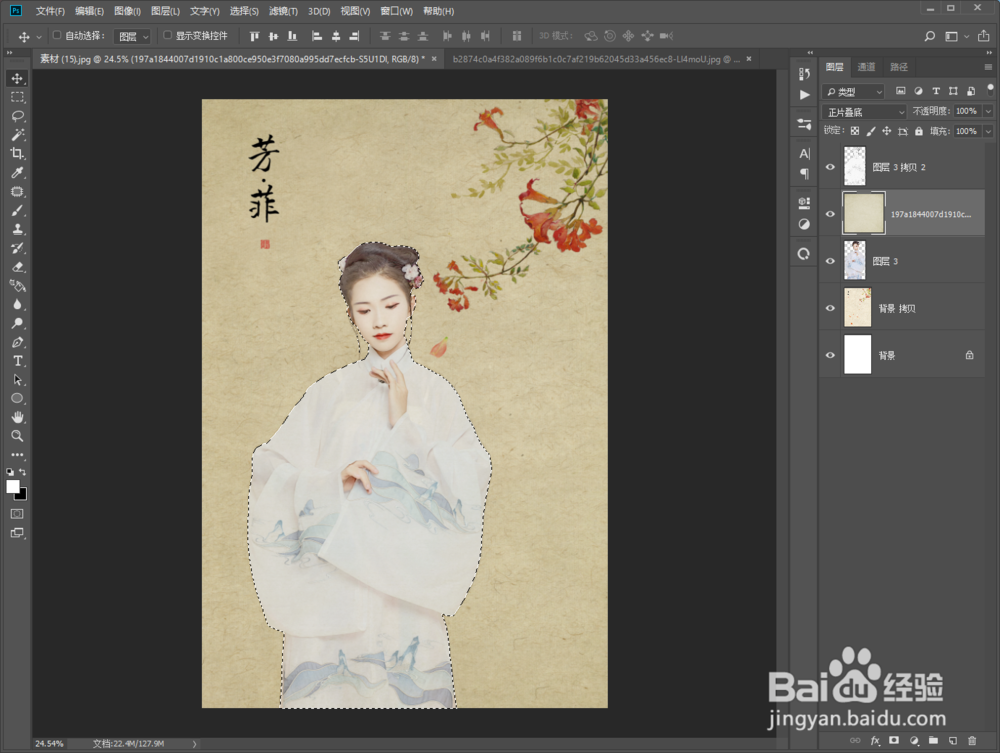Switch to the b2874c0a4f382a089 document tab
1000x753 pixels.
pos(595,59)
